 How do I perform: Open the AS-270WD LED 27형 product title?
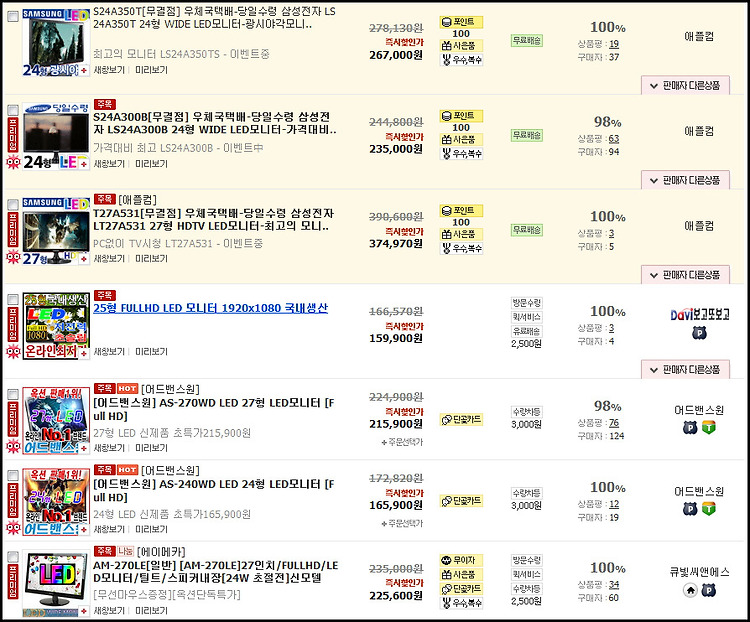(x=214, y=410)
